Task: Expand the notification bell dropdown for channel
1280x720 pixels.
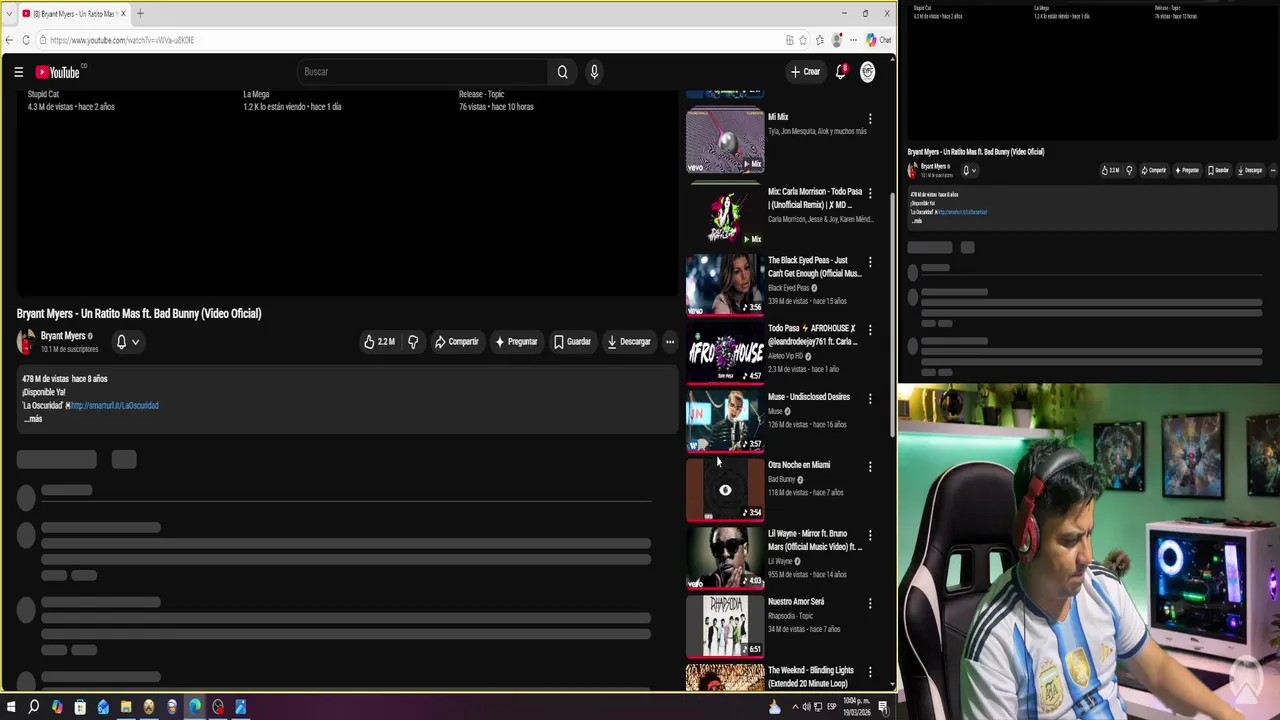Action: [x=127, y=342]
